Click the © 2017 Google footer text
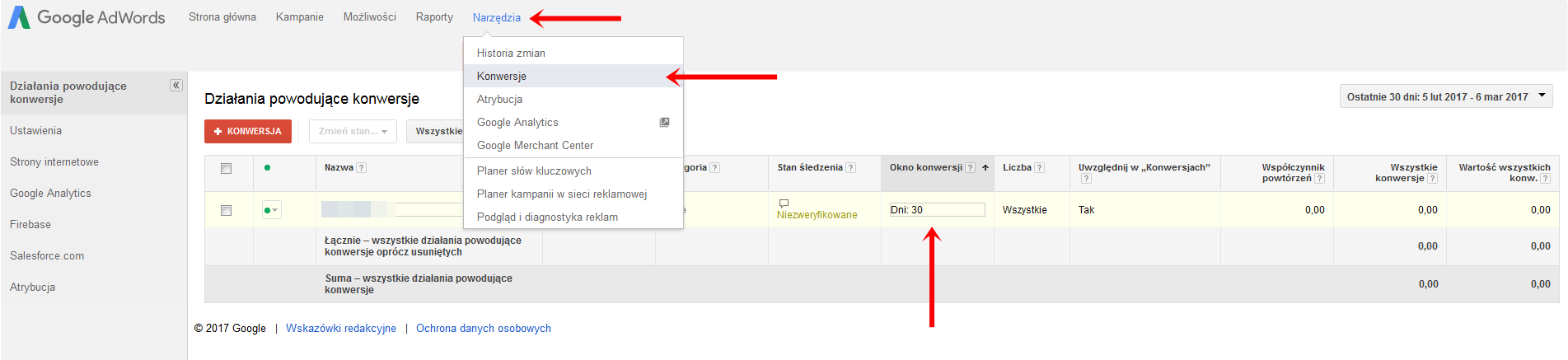1568x360 pixels. coord(230,328)
